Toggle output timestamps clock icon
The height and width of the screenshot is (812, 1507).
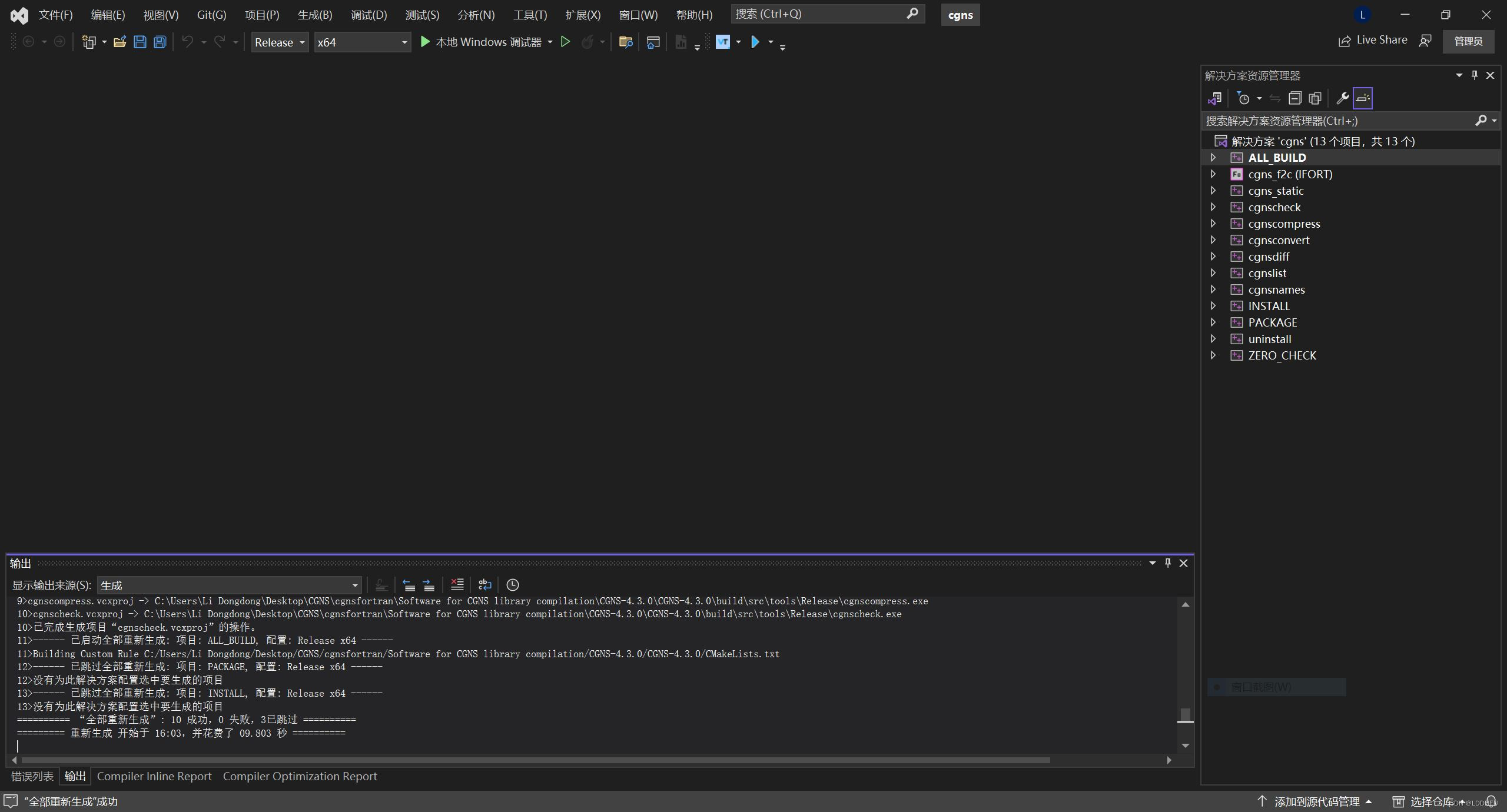(513, 584)
